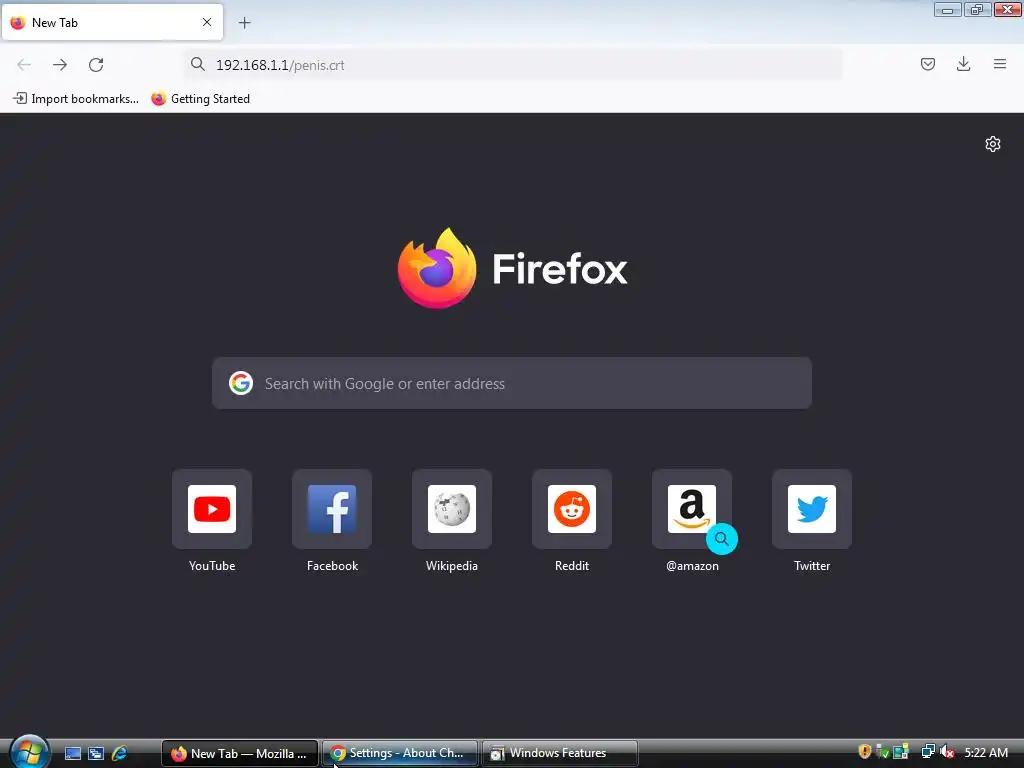Switch to New Tab Mozilla taskbar button
This screenshot has width=1024, height=768.
pos(240,753)
